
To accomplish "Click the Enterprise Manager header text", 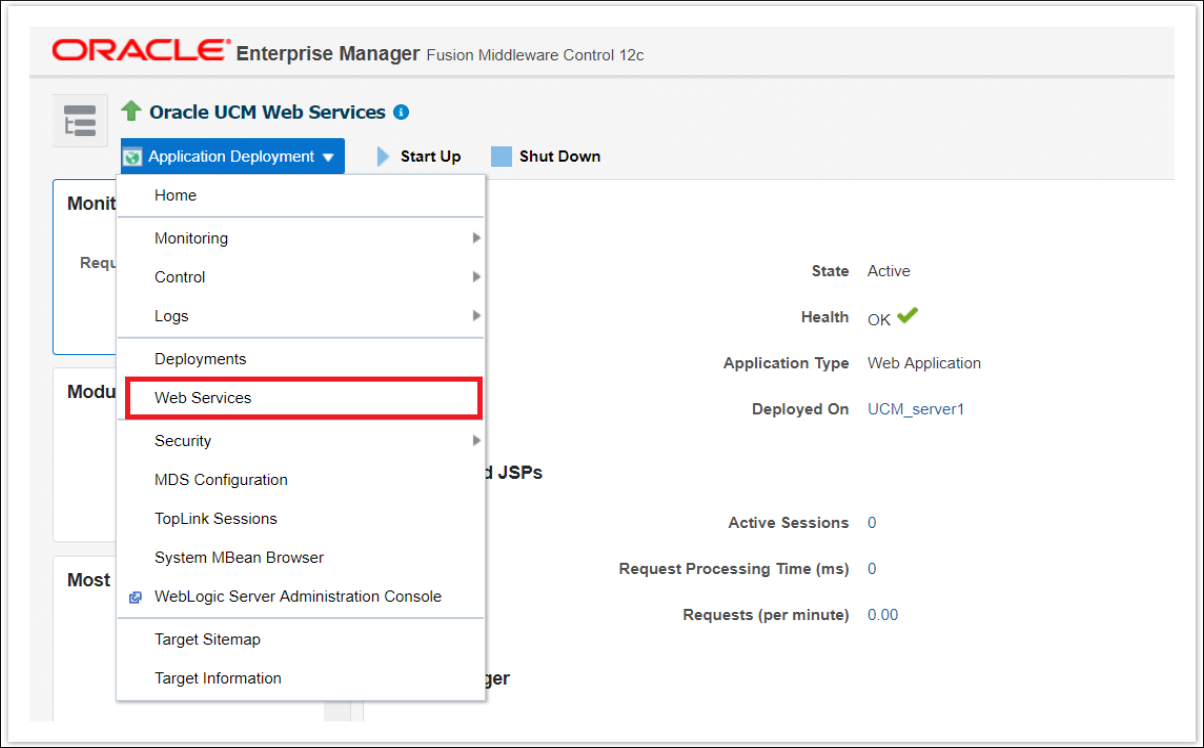I will pos(328,53).
